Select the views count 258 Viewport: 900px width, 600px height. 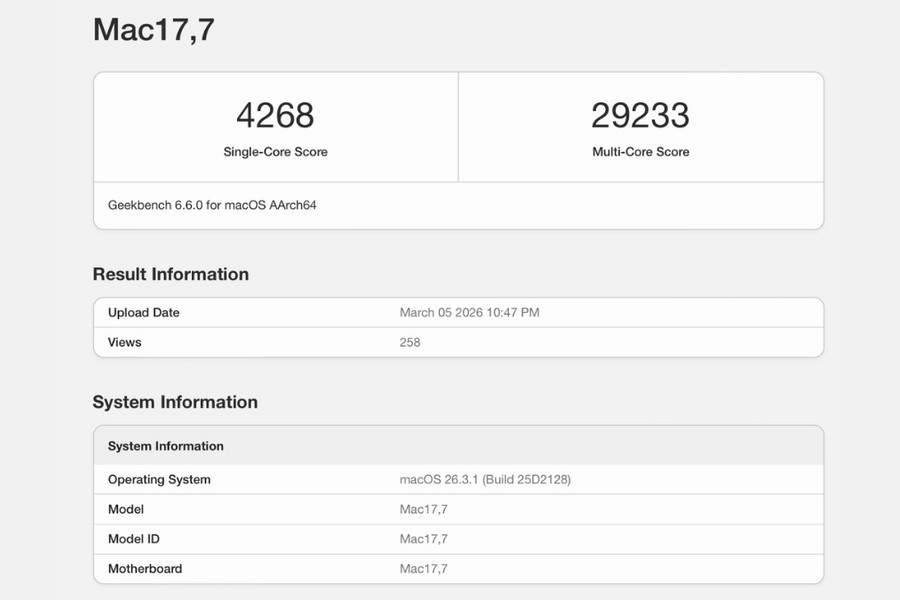[x=410, y=343]
